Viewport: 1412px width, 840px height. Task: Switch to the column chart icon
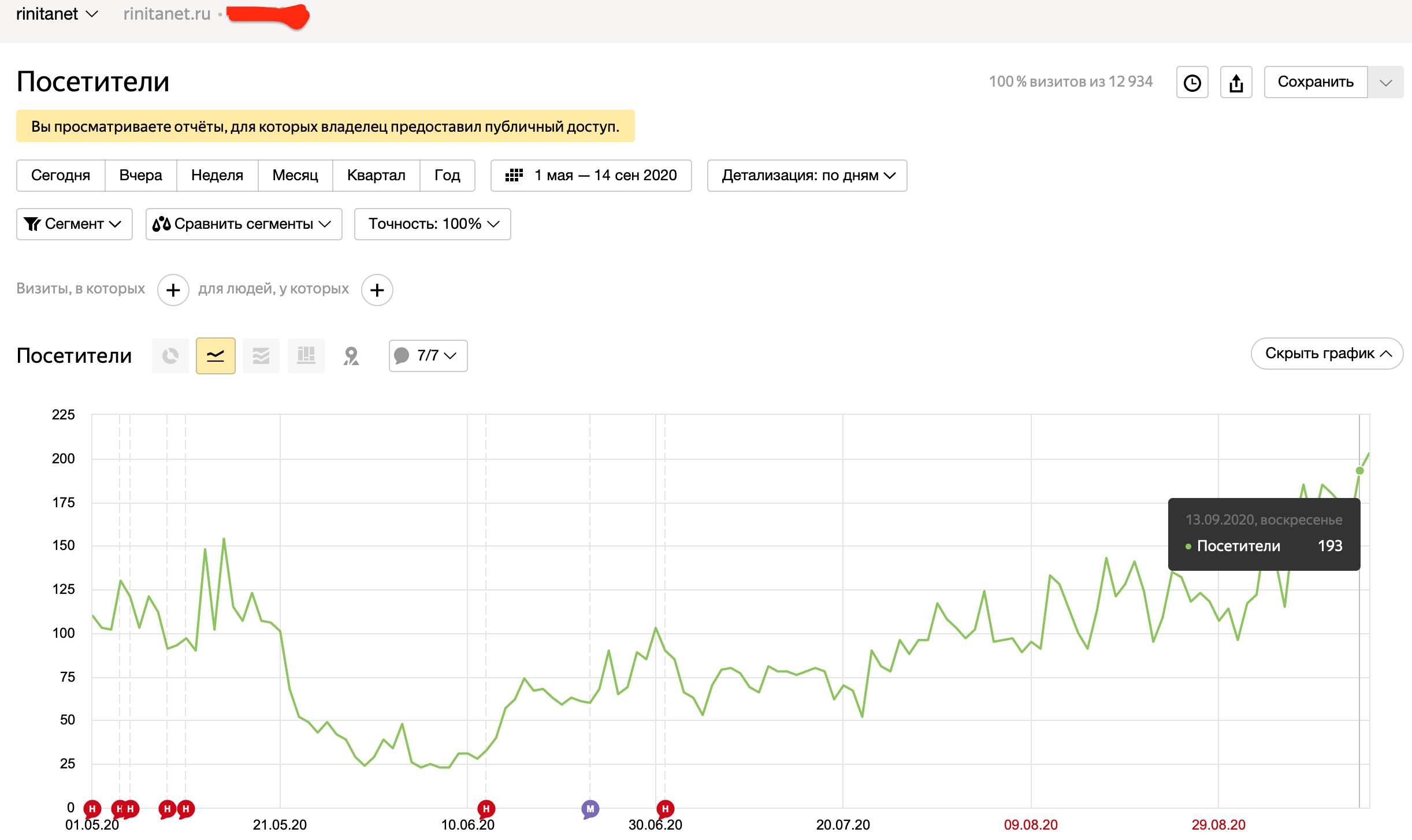tap(306, 356)
